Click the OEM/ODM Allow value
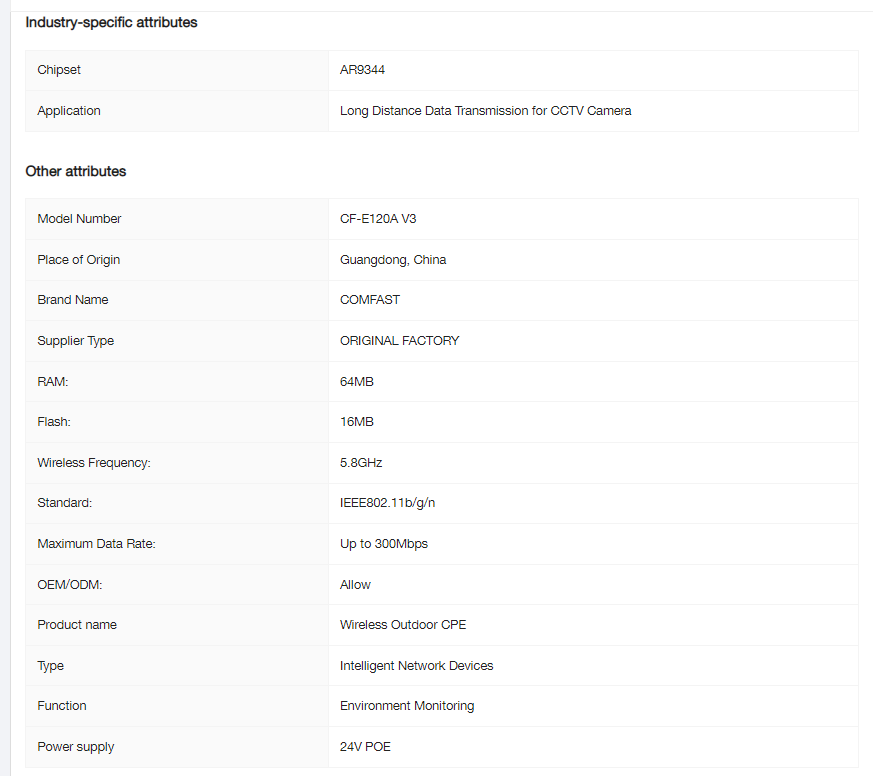Screen dimensions: 873x776 click(x=355, y=585)
